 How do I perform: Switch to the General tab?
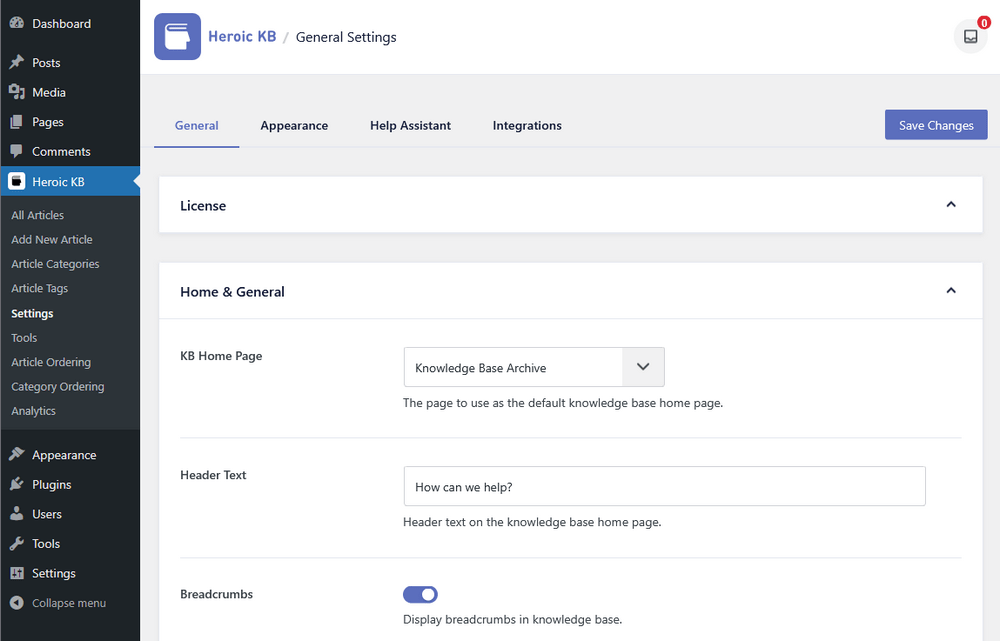[196, 126]
